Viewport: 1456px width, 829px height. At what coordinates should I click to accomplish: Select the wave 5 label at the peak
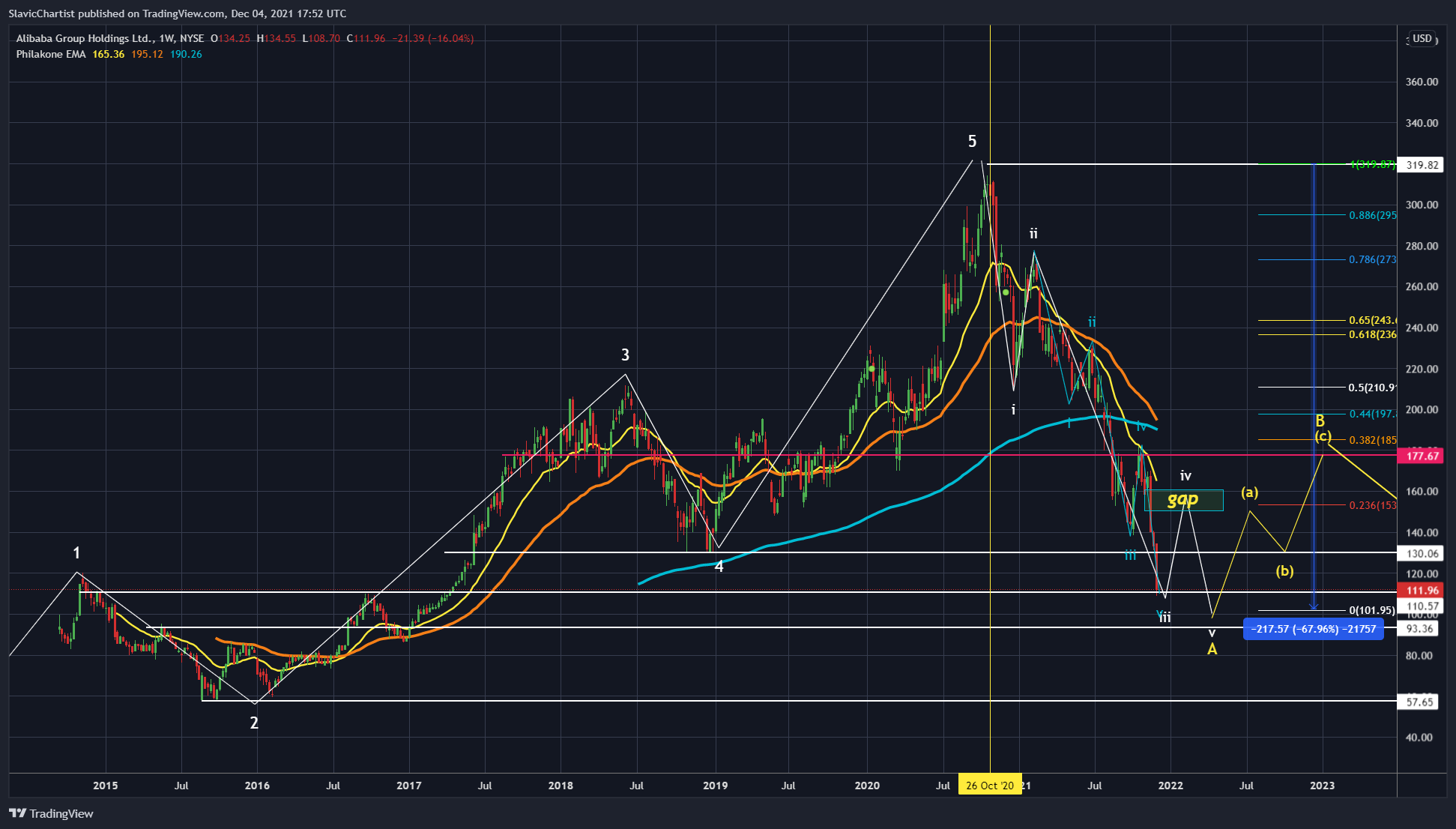972,141
